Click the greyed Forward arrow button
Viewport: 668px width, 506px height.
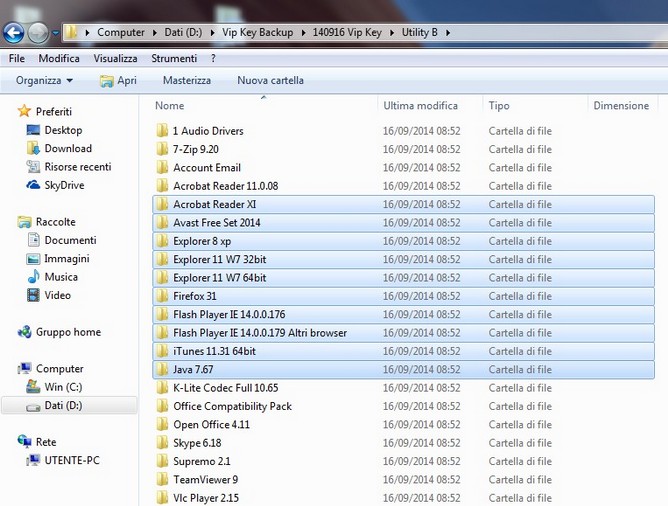pyautogui.click(x=37, y=33)
